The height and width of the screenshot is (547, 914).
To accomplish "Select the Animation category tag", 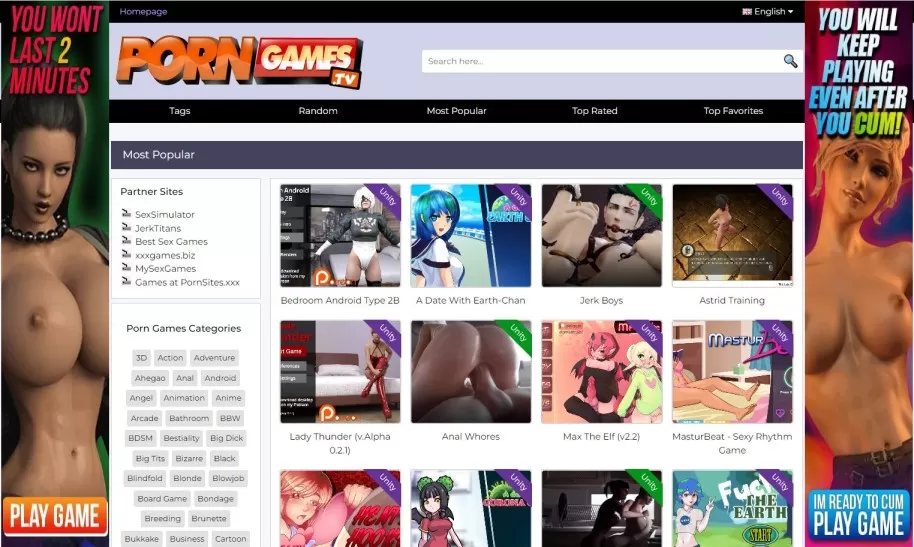I will coord(184,398).
